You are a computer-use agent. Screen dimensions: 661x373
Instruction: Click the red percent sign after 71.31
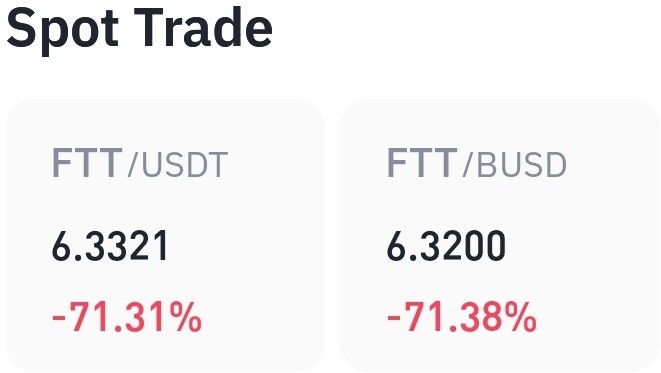coord(183,317)
